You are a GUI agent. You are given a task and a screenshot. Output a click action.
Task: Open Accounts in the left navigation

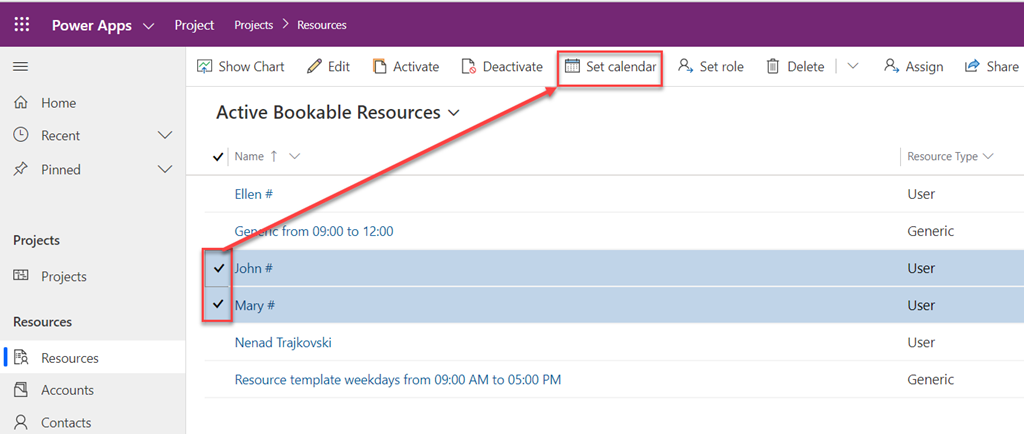(x=67, y=390)
